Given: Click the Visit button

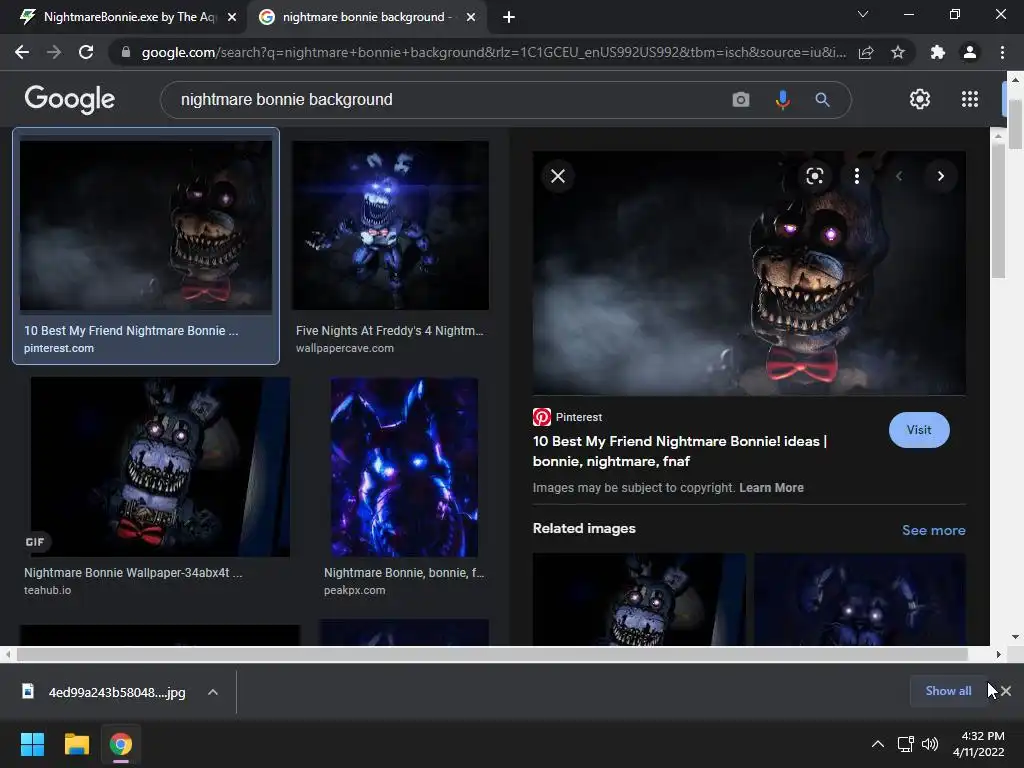Looking at the screenshot, I should 919,430.
